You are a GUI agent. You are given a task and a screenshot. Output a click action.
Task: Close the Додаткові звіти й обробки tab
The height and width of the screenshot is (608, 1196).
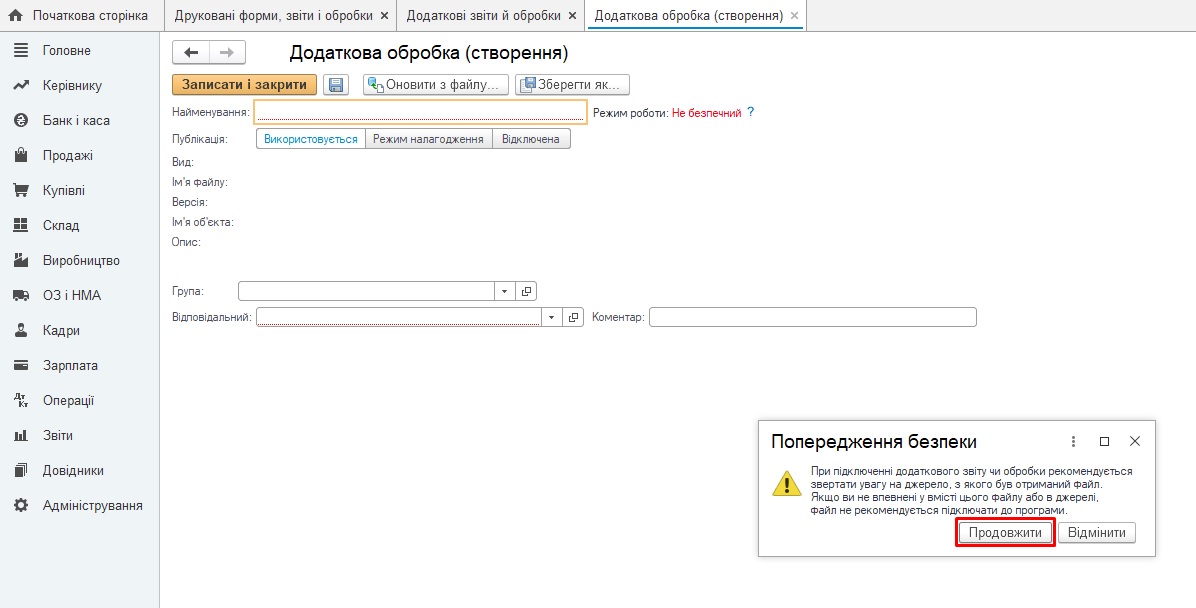(x=571, y=16)
